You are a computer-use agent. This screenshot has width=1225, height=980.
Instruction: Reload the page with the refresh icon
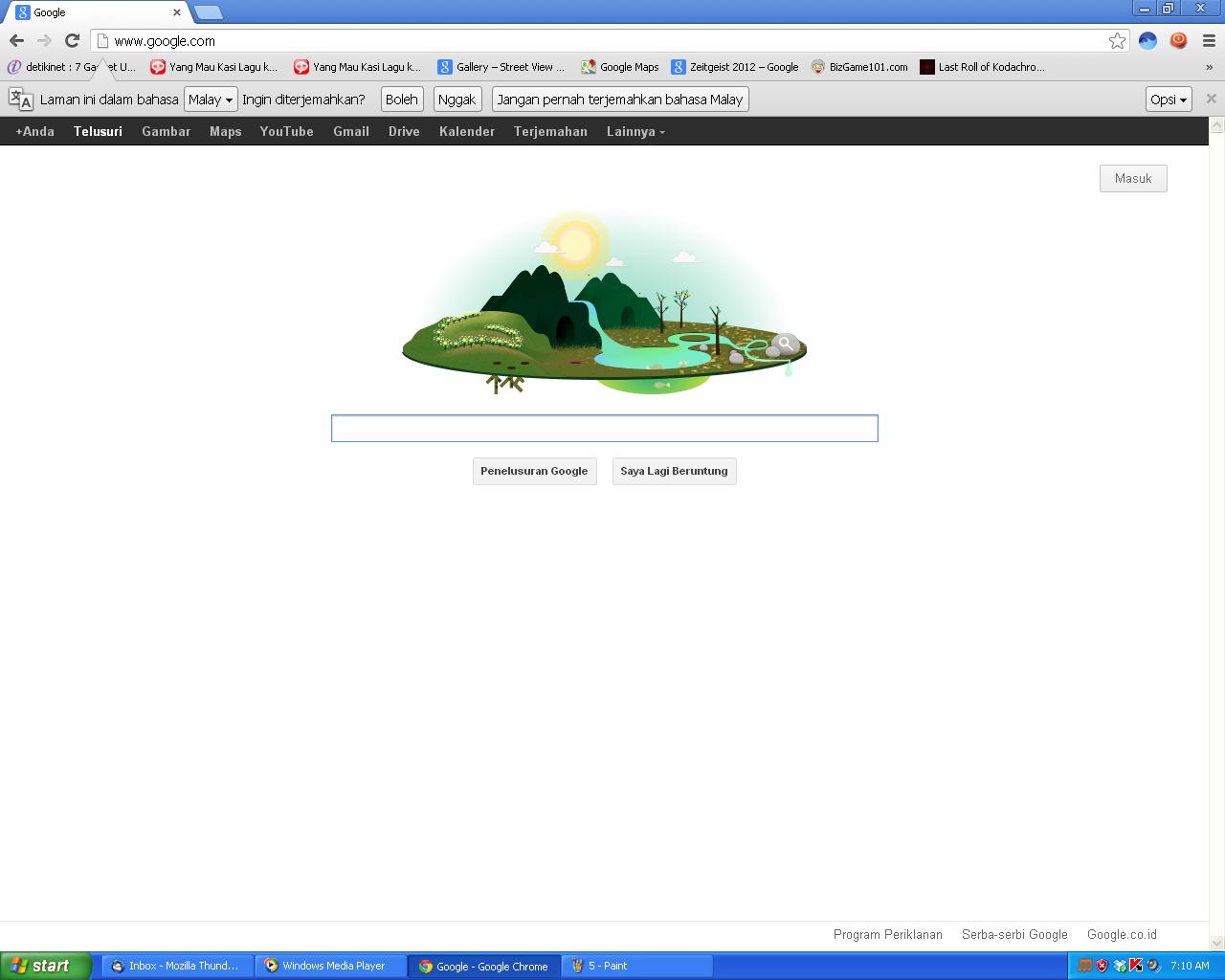click(x=72, y=40)
